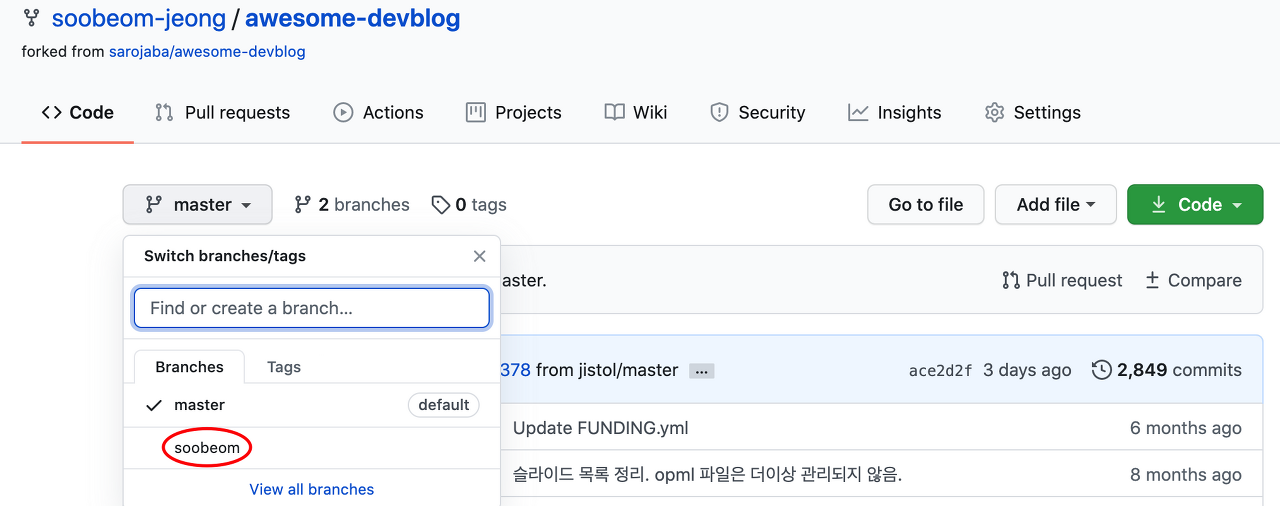Expand the green Code download dropdown
Screen dimensions: 1280x506
[x=1195, y=204]
